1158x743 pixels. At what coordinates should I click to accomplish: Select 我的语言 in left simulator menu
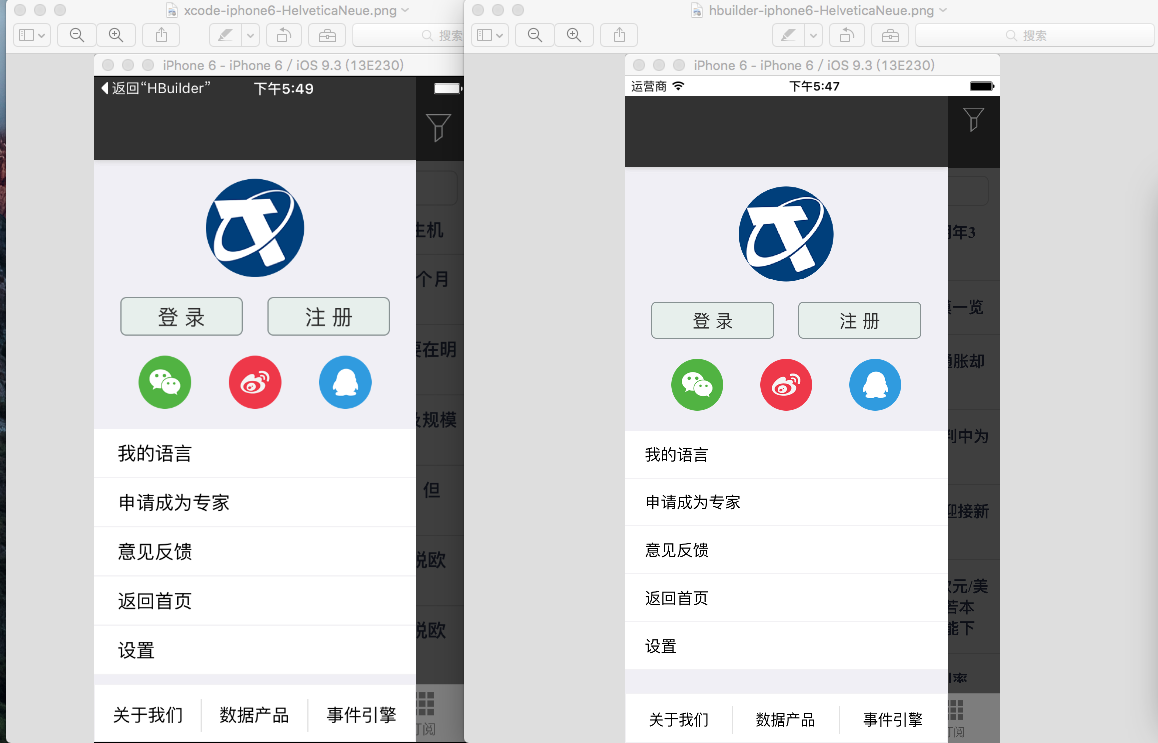pyautogui.click(x=255, y=453)
